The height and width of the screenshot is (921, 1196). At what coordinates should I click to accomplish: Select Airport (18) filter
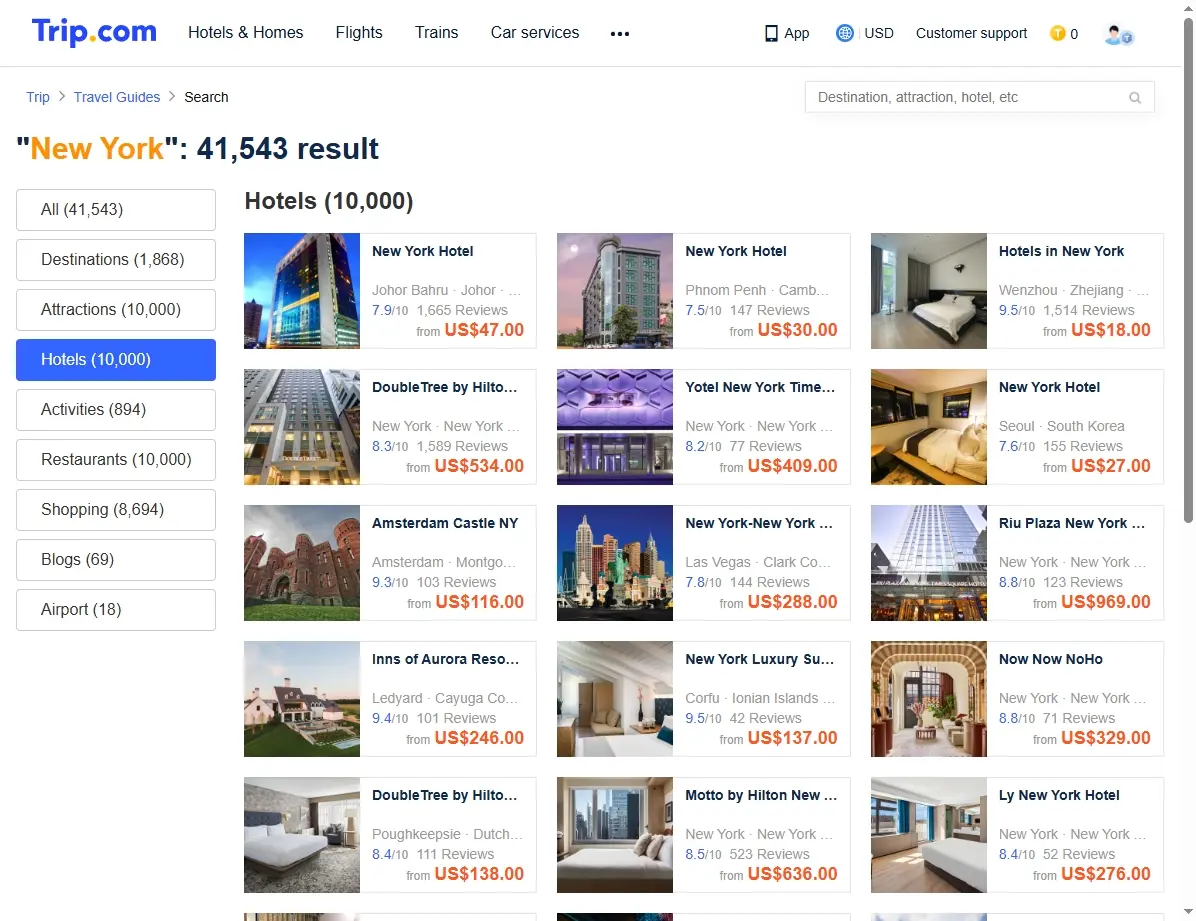click(116, 610)
